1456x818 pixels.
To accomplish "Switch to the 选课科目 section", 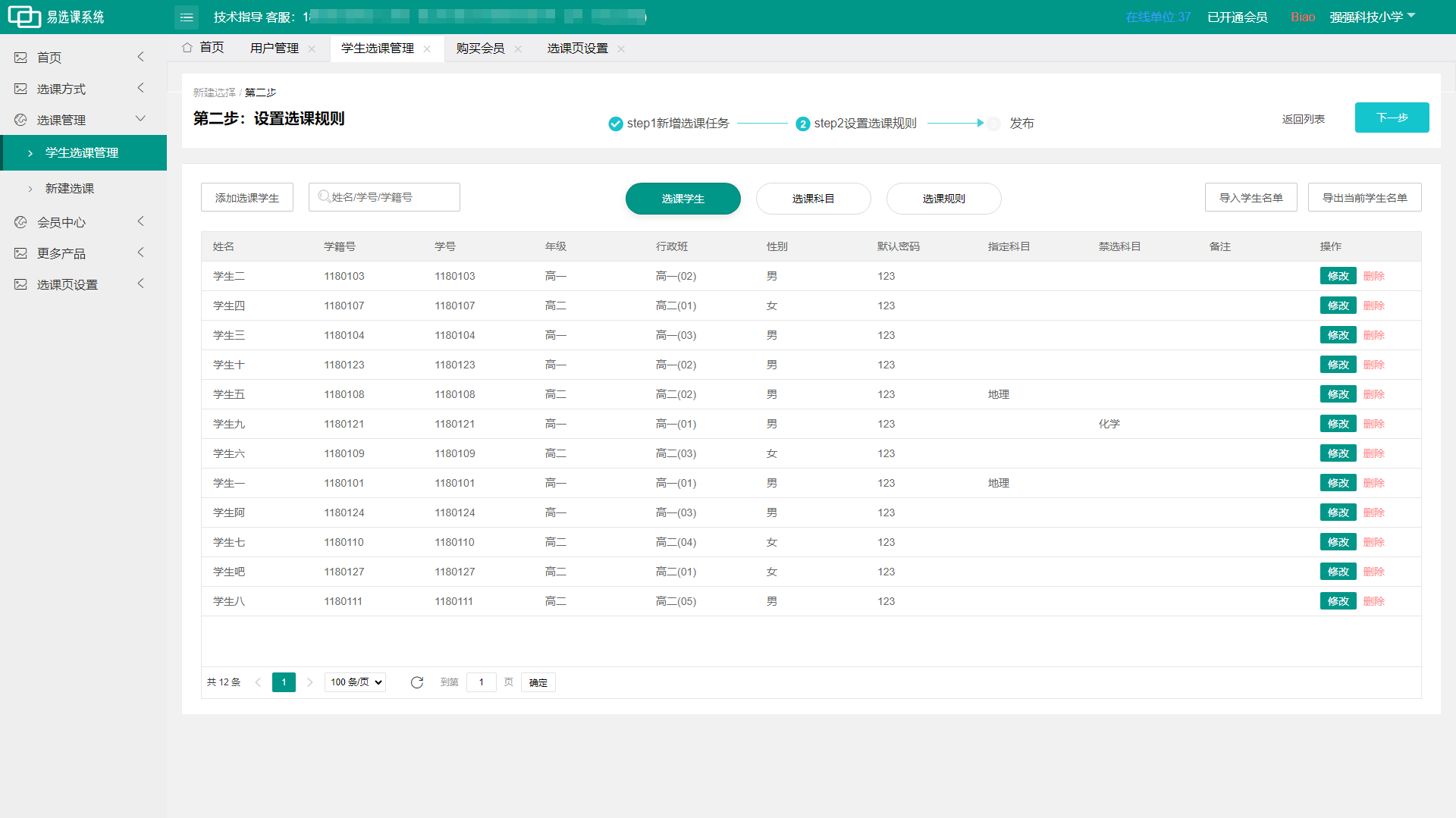I will point(813,199).
